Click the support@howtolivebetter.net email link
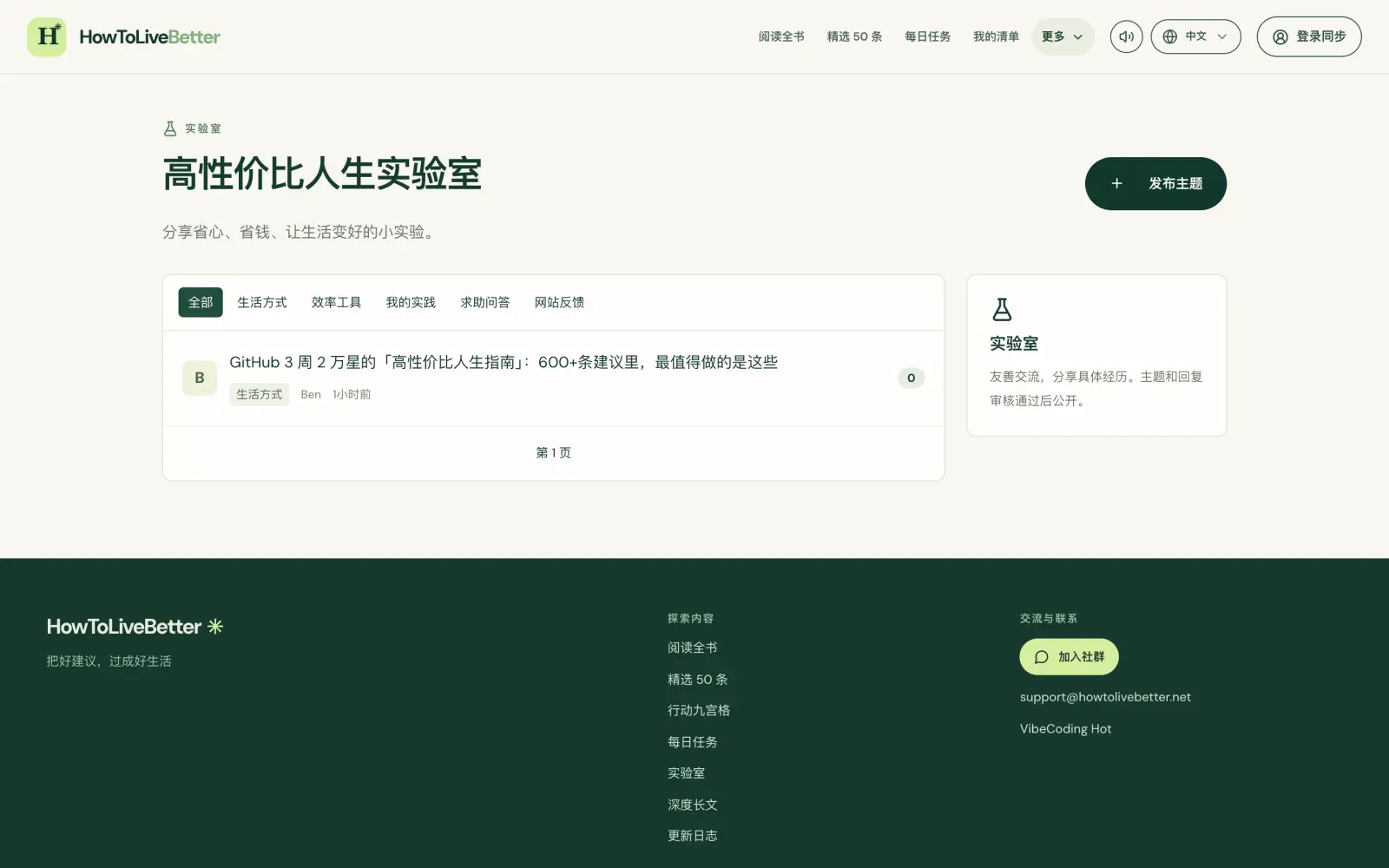 click(x=1105, y=697)
